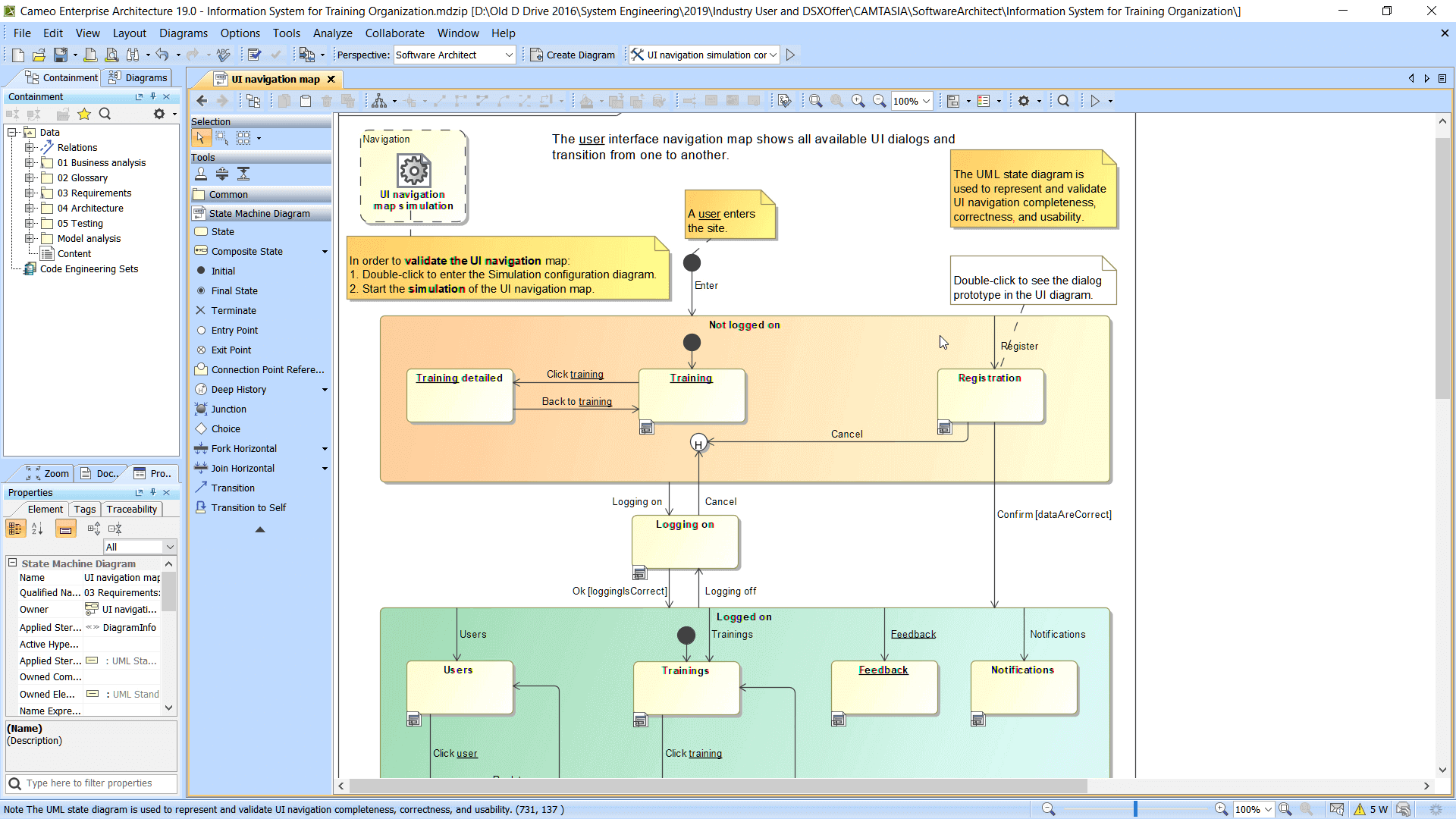Pick the Choice diamond tool
Screen dimensions: 1456x819
pos(225,428)
